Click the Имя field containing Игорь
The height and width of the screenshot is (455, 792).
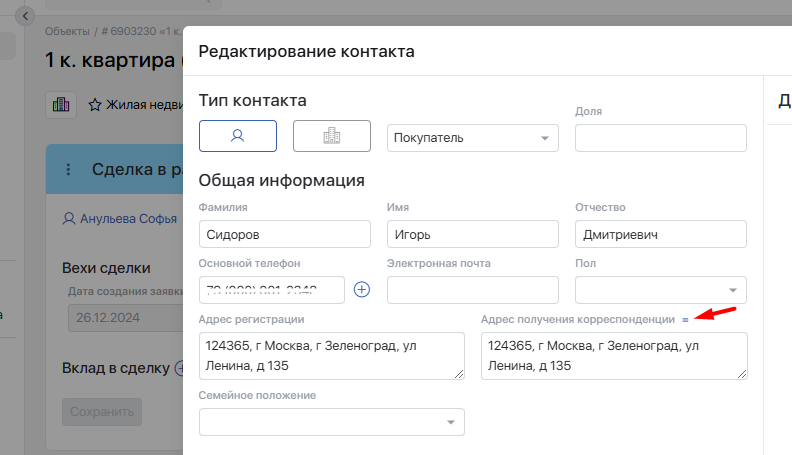pos(472,235)
